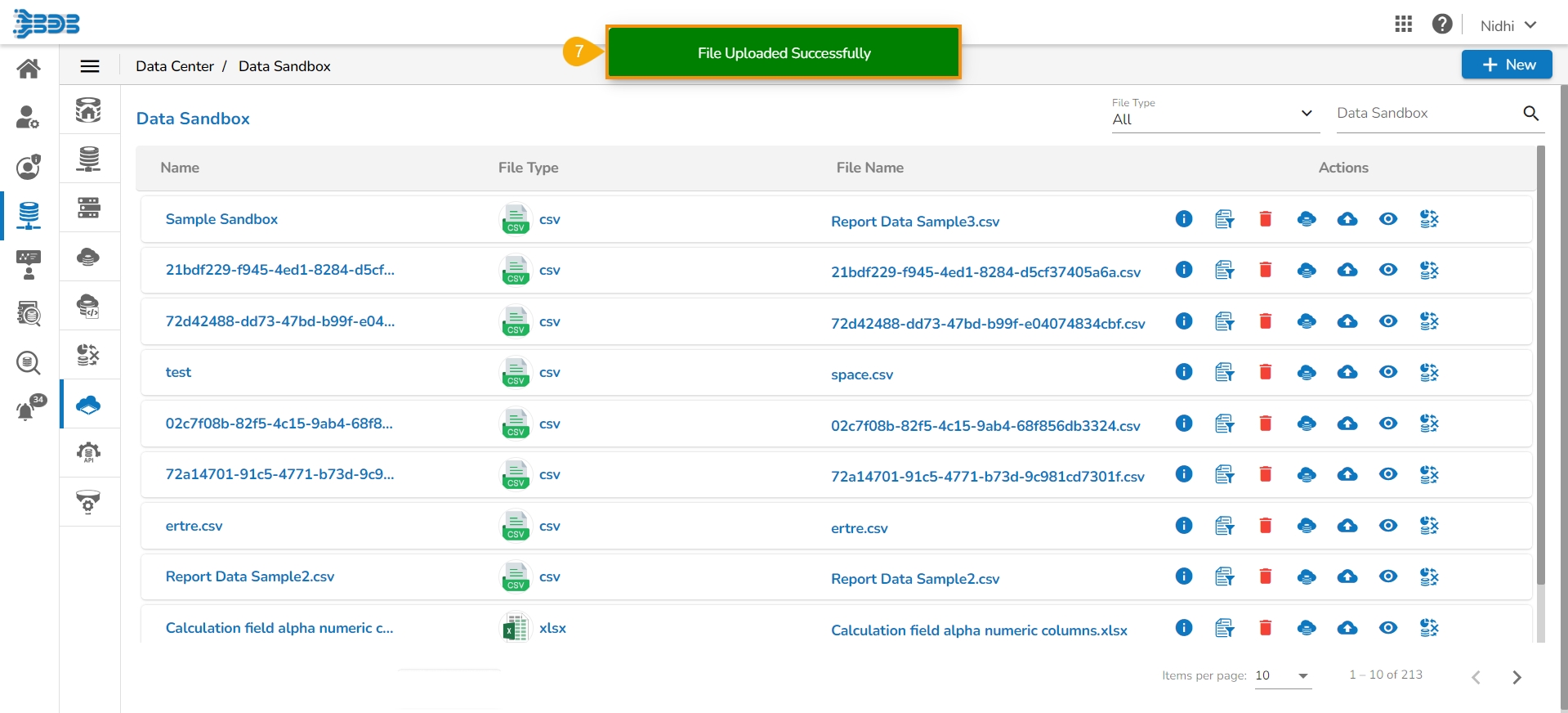Click the info icon for Sample Sandbox
Image resolution: width=1568 pixels, height=713 pixels.
(x=1183, y=219)
